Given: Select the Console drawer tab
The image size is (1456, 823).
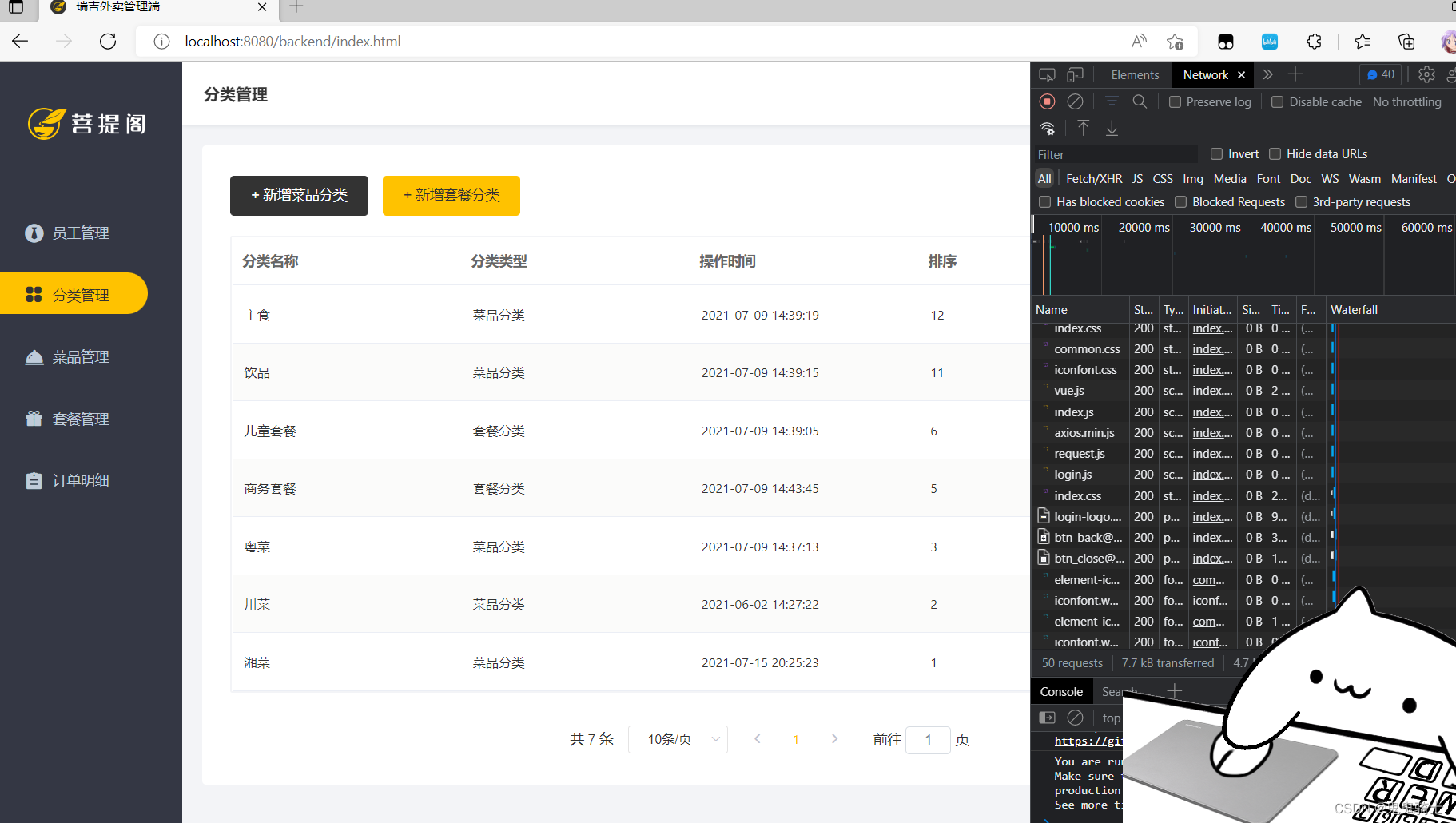Looking at the screenshot, I should [1061, 692].
